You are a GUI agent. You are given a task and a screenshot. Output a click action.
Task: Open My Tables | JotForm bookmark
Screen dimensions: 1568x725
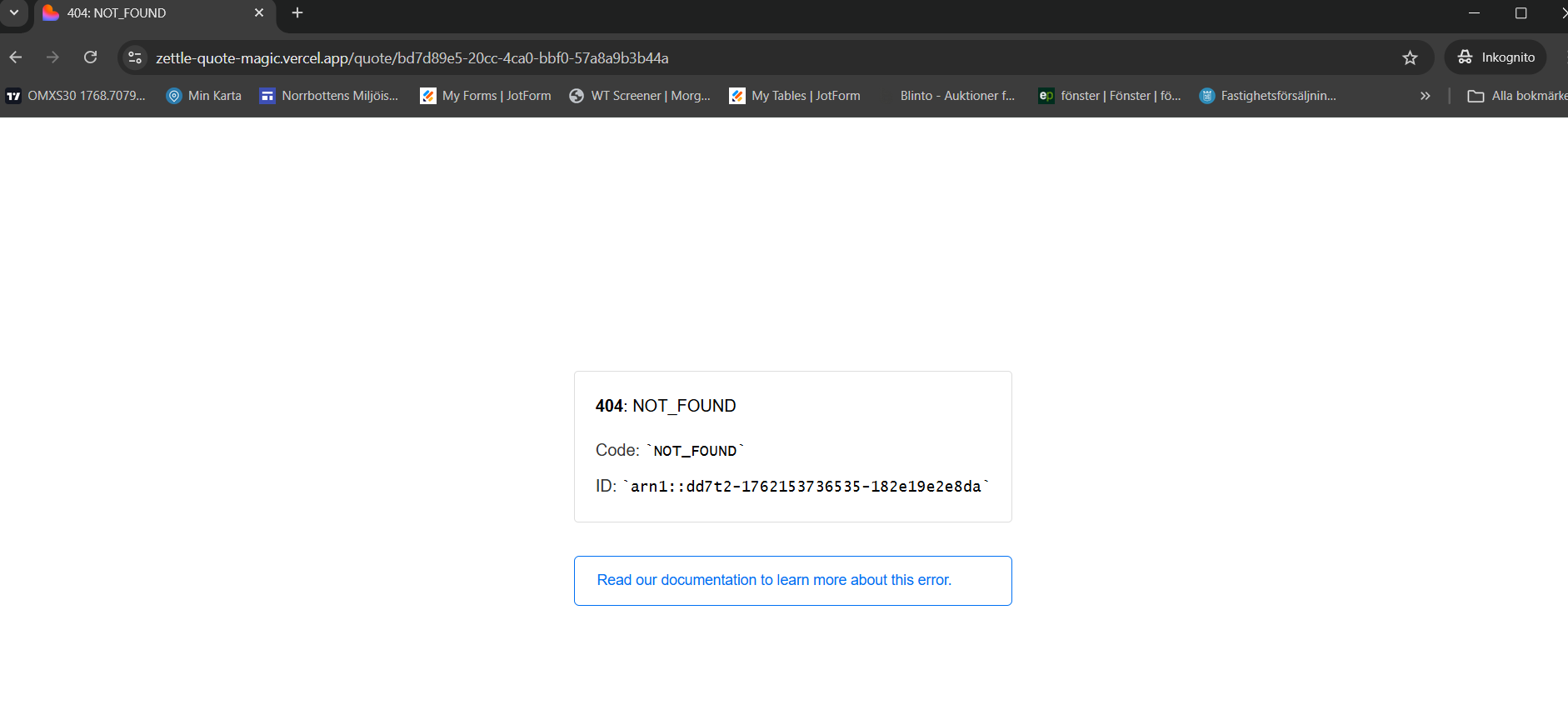tap(795, 96)
